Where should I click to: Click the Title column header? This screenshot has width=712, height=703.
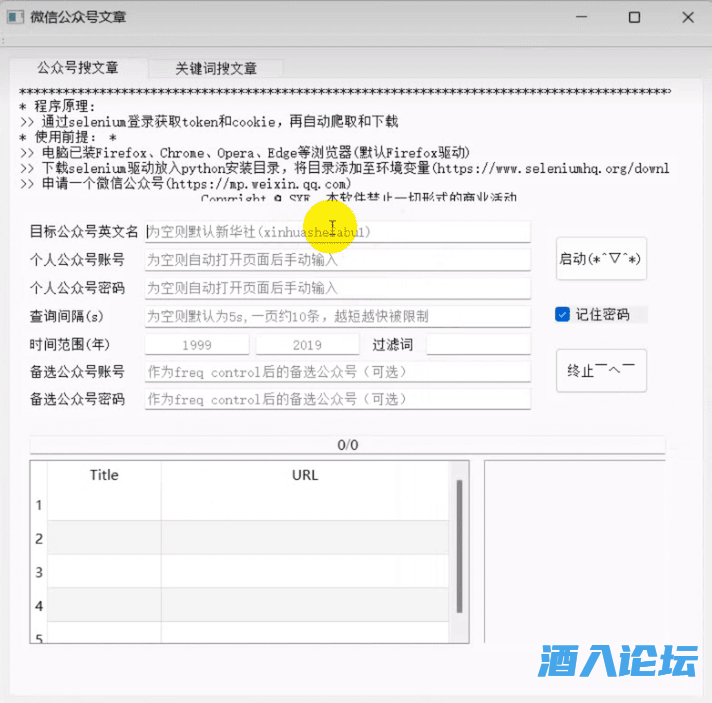click(104, 475)
